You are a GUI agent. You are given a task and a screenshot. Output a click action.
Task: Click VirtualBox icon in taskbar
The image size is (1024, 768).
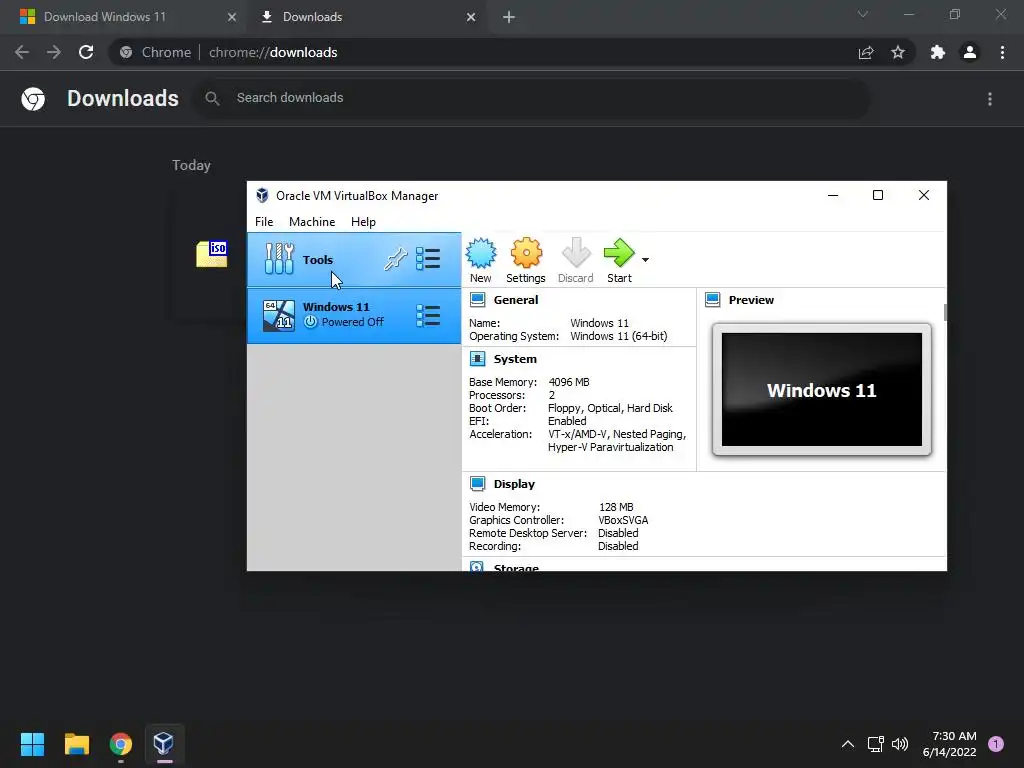[164, 743]
